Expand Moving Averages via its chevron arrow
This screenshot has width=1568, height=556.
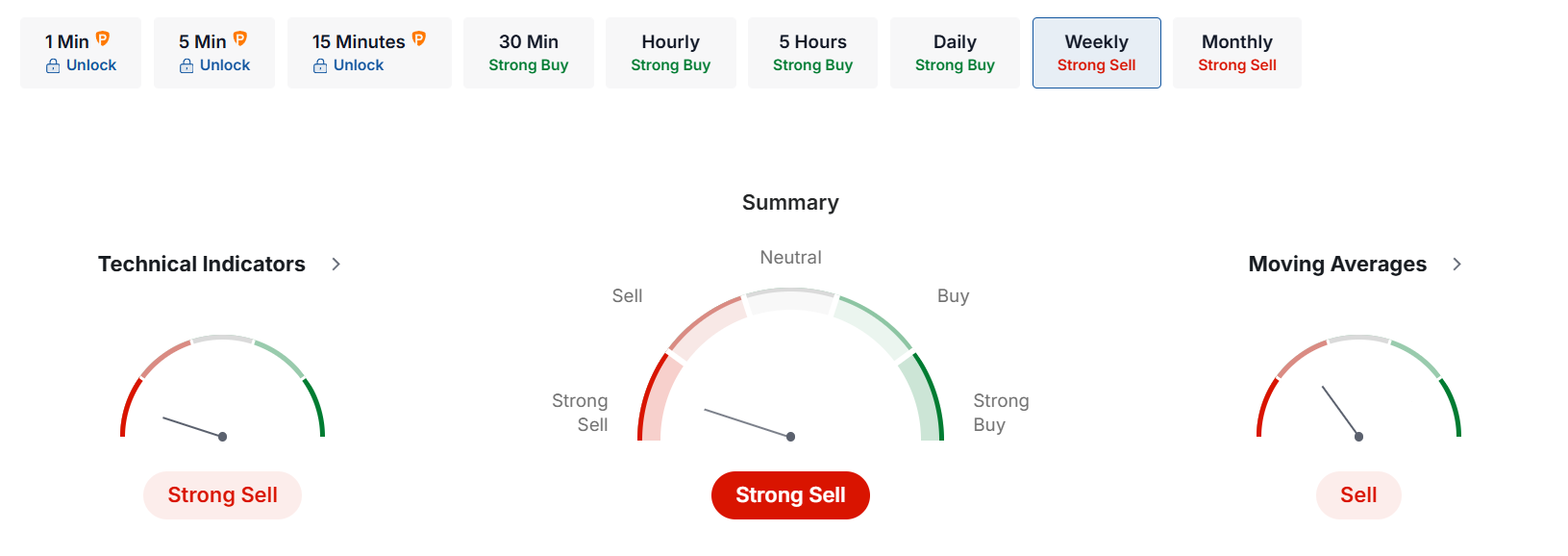[1456, 265]
